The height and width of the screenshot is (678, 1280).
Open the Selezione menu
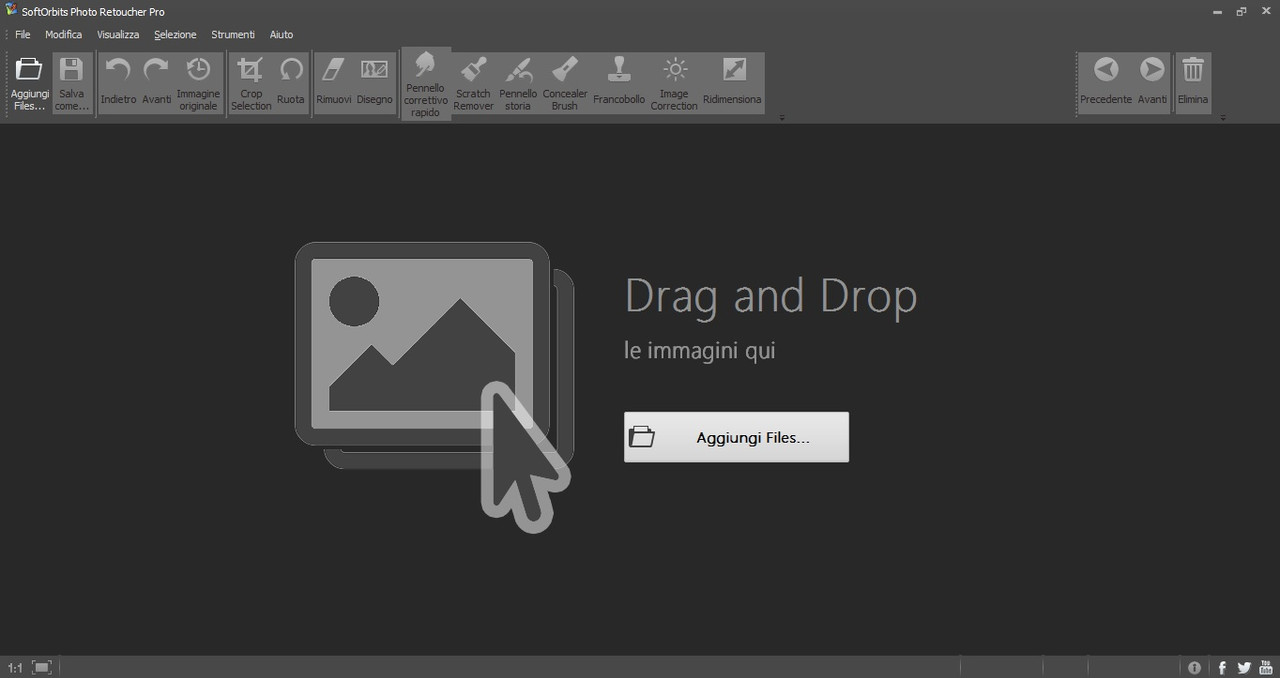(175, 34)
